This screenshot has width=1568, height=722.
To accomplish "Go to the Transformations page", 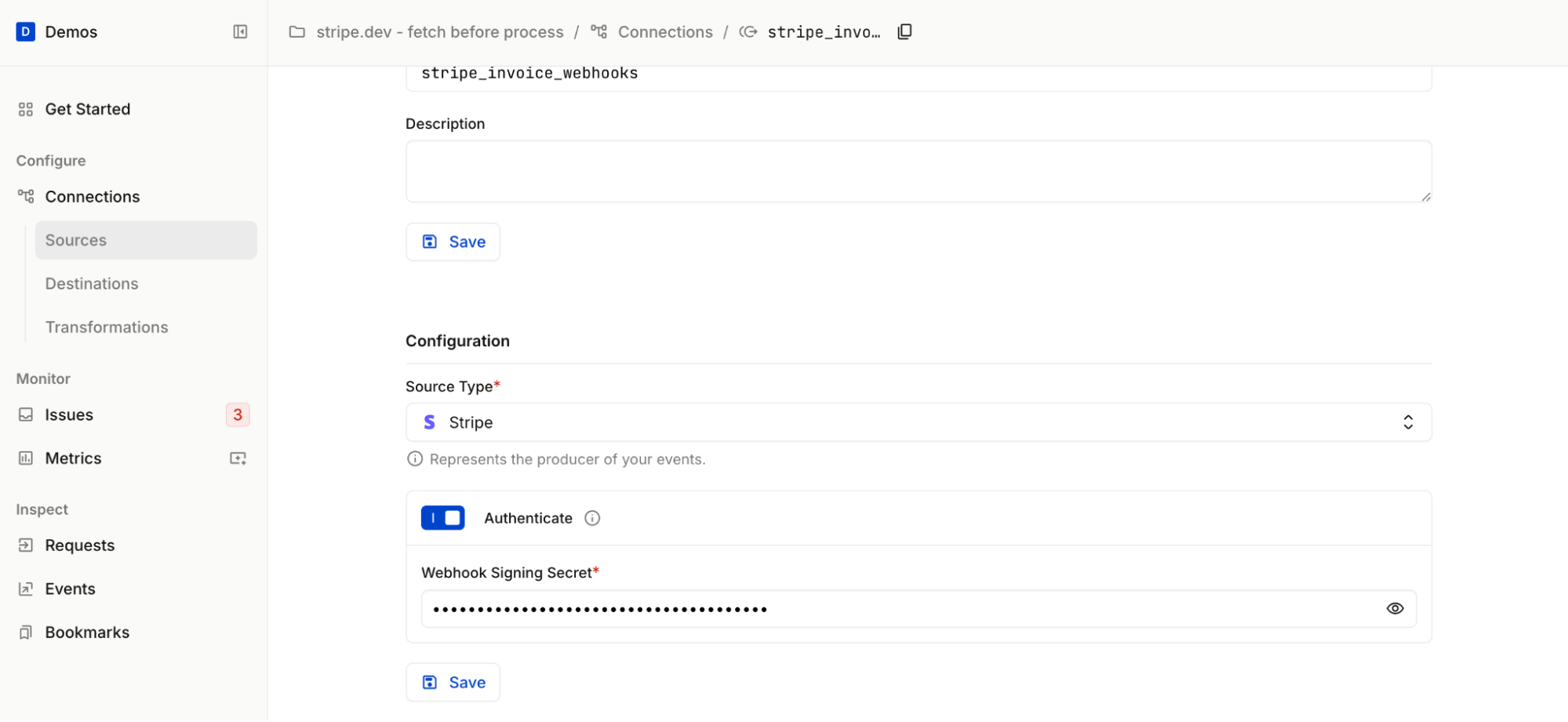I will click(107, 327).
